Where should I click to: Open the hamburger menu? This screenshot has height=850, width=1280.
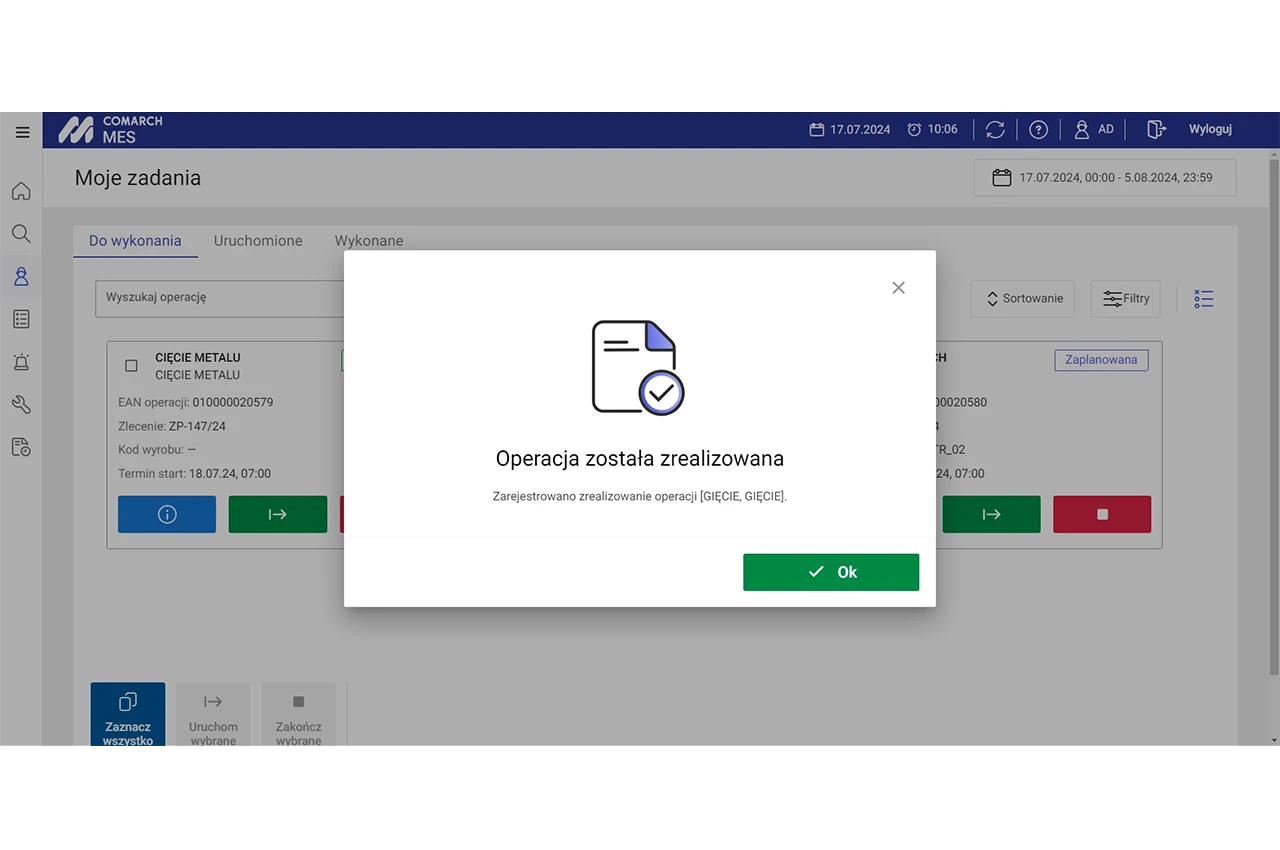click(22, 132)
